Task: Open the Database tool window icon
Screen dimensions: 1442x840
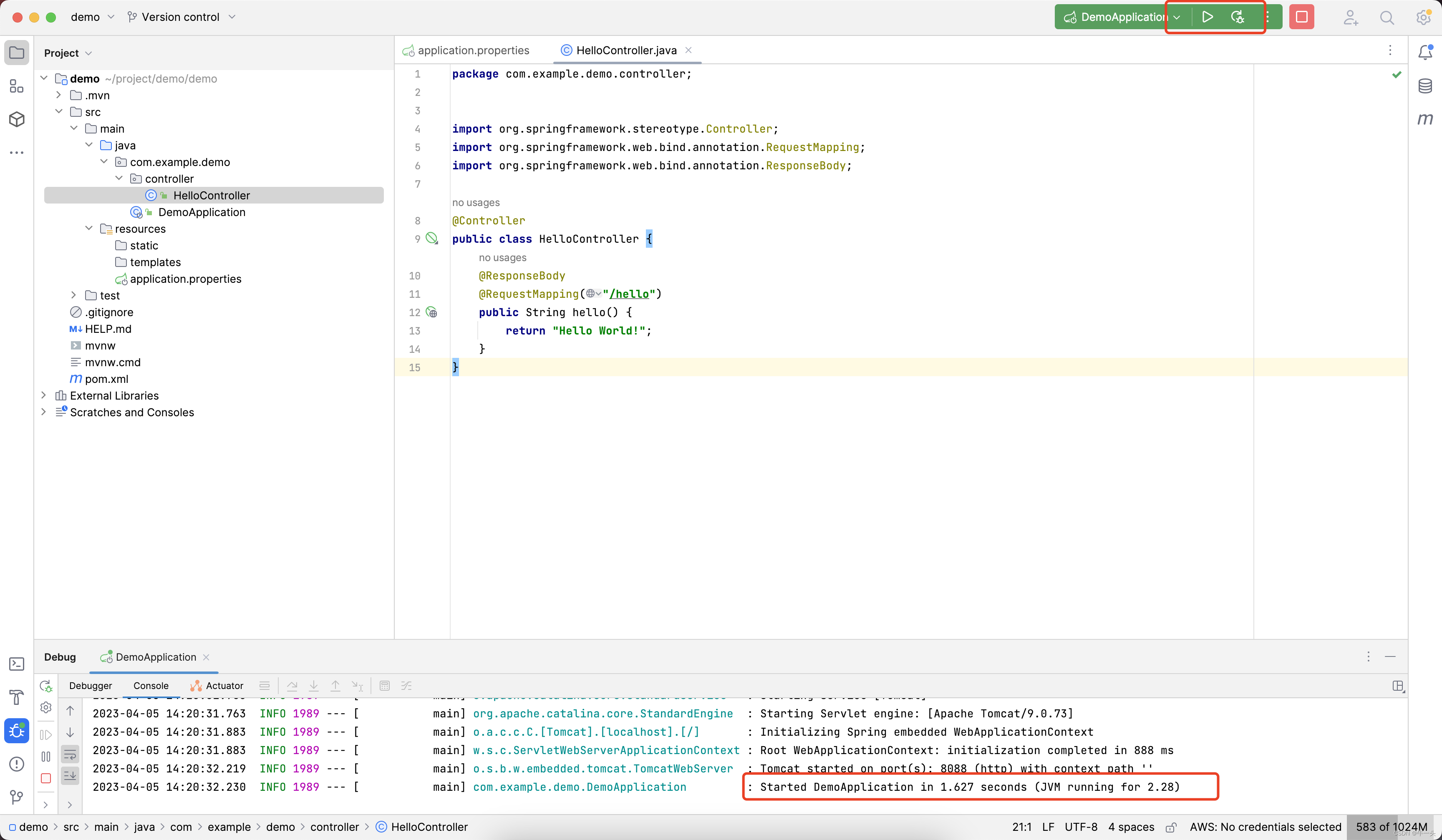Action: 1425,86
